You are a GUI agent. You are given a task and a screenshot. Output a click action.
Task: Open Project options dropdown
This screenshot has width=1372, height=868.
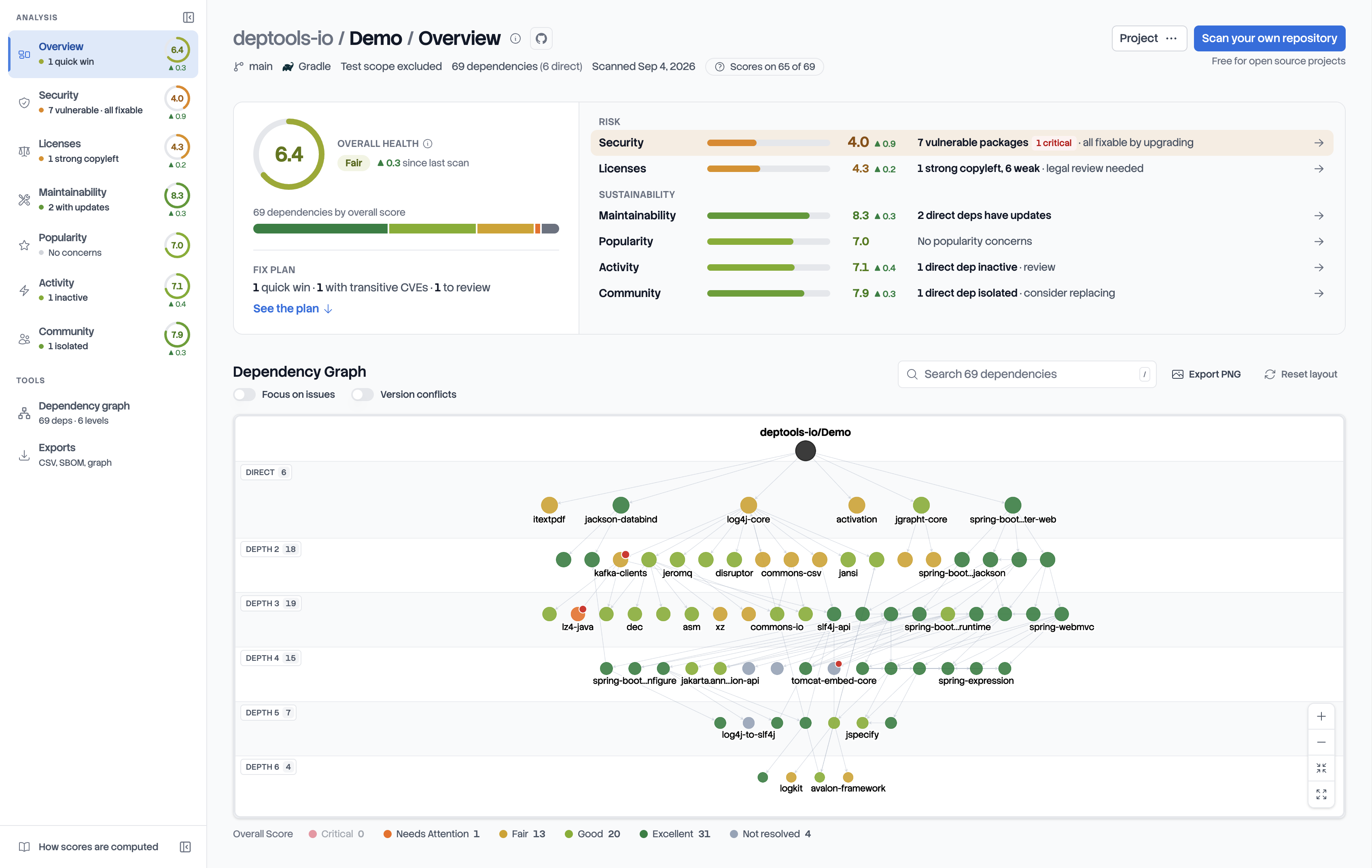(1149, 38)
